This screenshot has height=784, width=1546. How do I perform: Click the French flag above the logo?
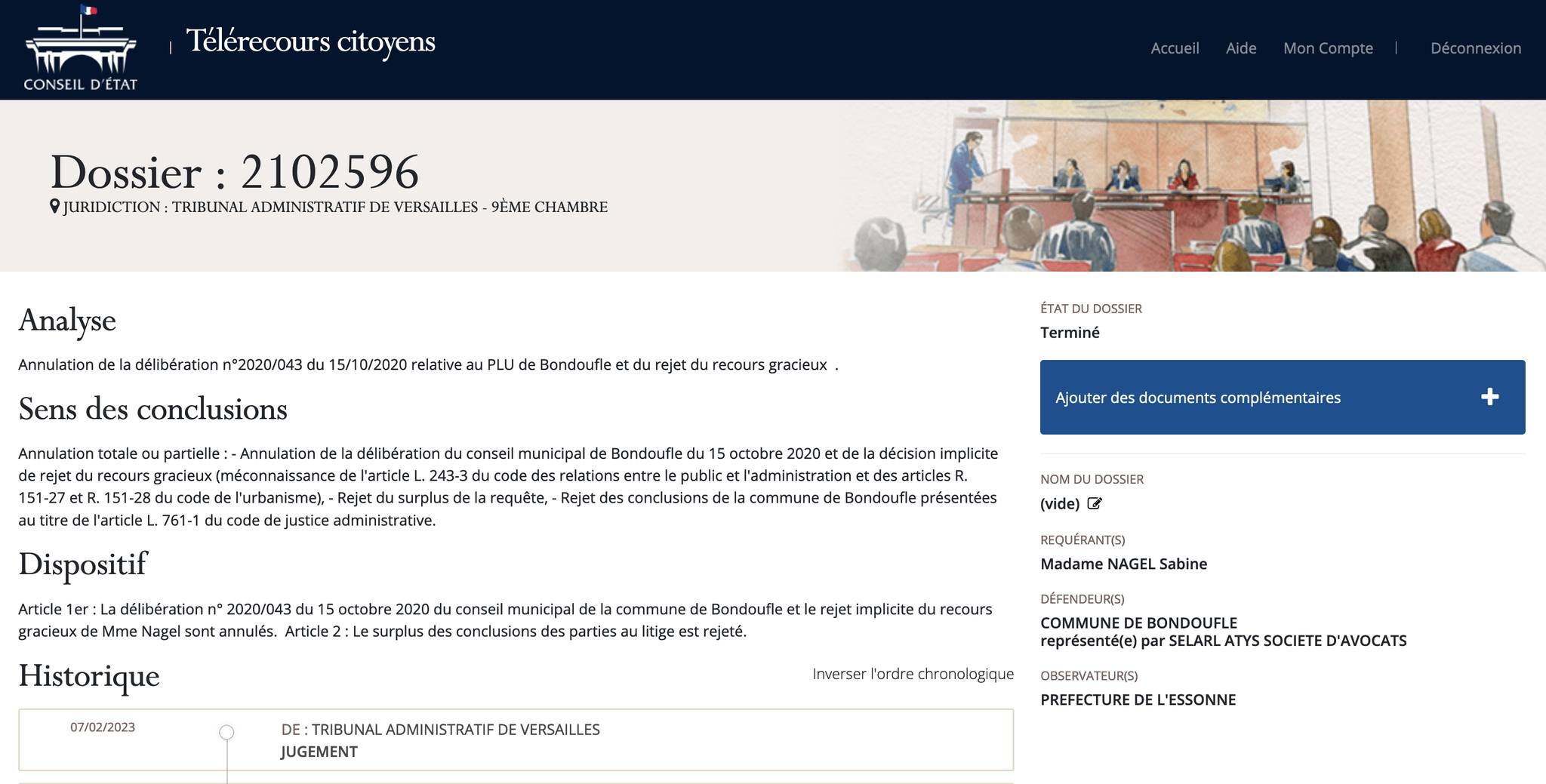click(x=88, y=11)
